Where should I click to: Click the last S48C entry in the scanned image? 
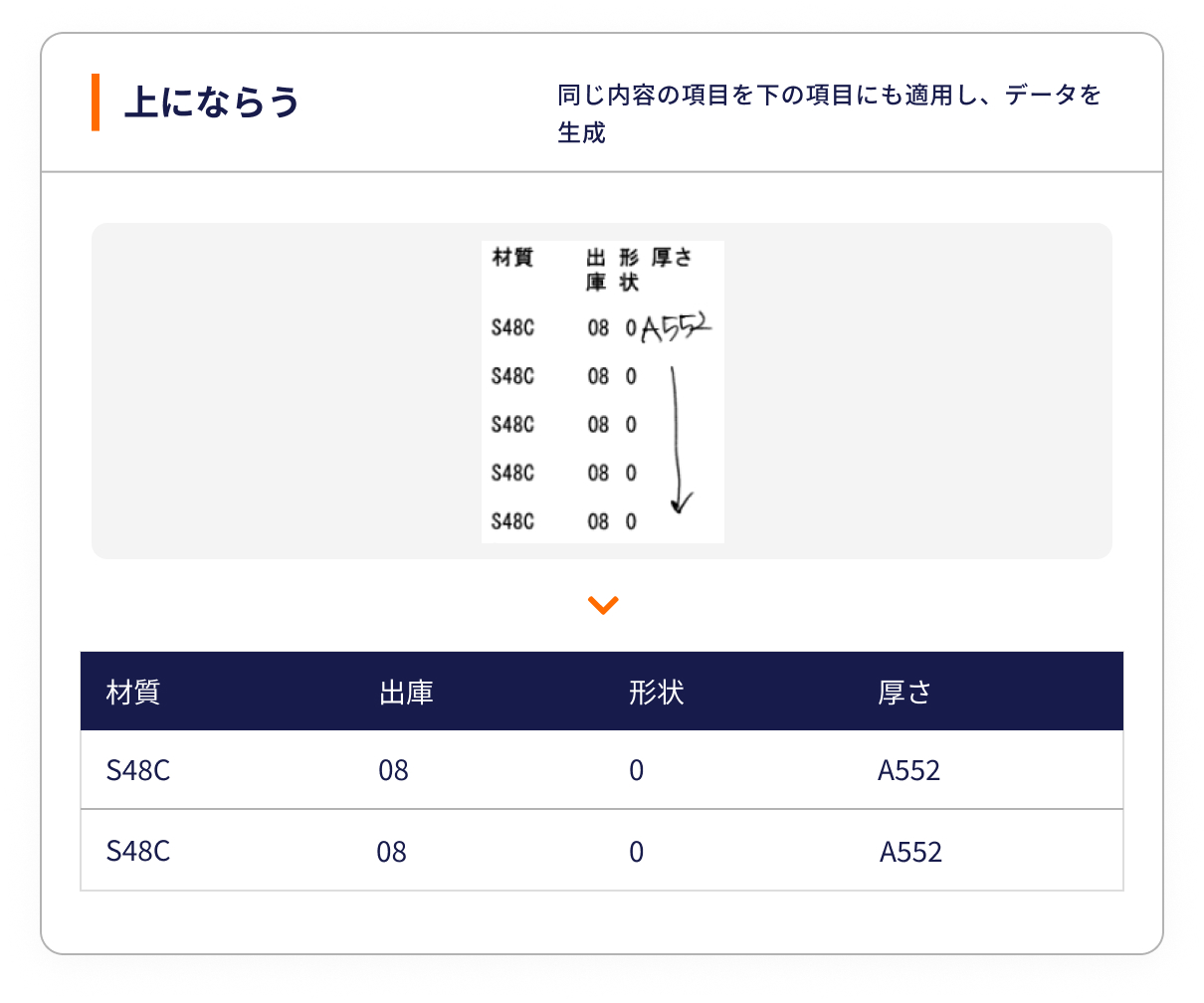(x=512, y=521)
